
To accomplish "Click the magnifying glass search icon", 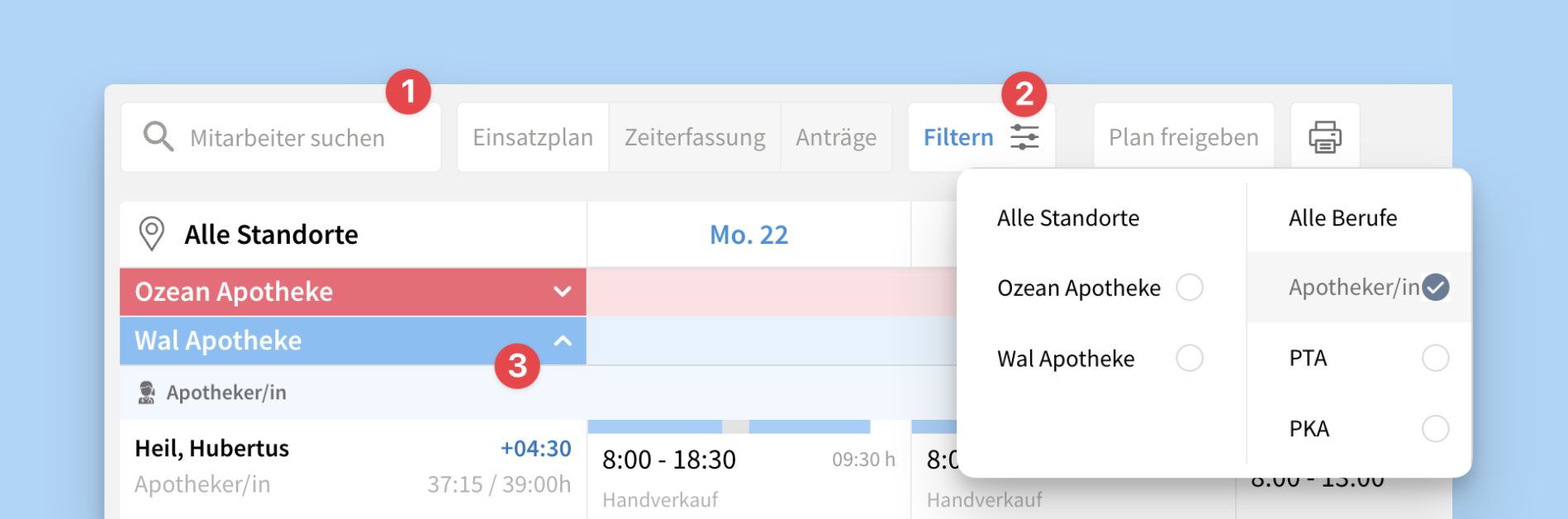I will (x=158, y=137).
